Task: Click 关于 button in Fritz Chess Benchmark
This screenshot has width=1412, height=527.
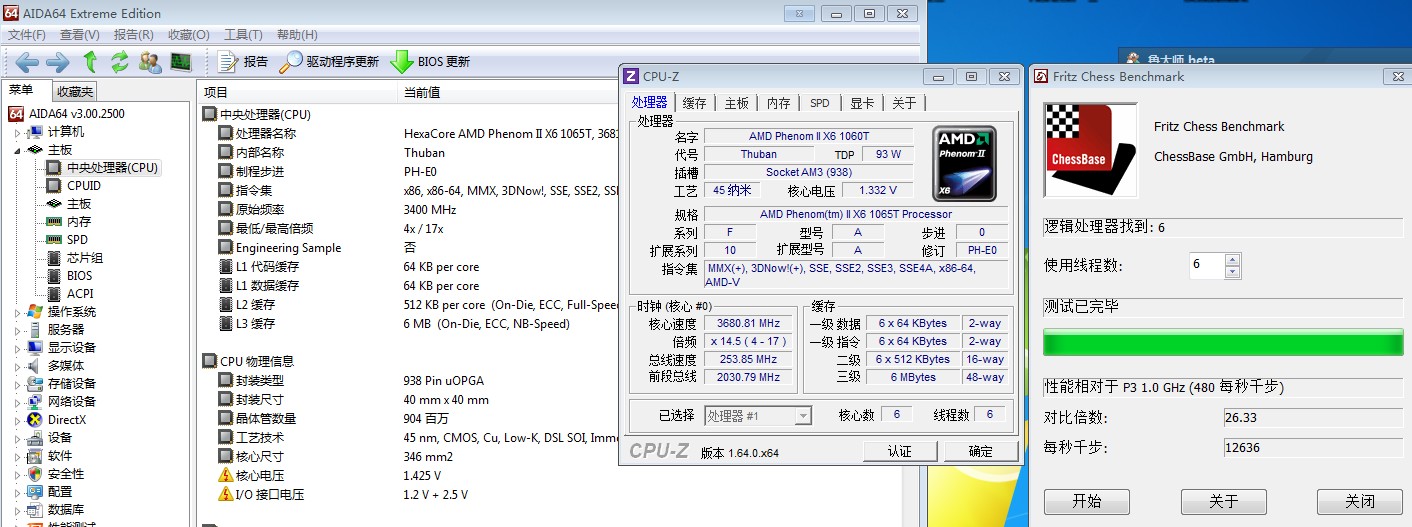Action: (x=1224, y=502)
